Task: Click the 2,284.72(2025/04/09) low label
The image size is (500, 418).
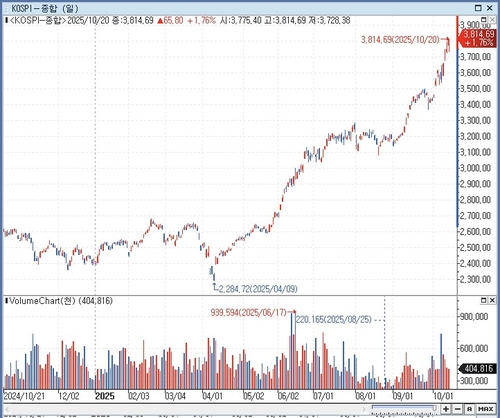Action: click(x=258, y=289)
